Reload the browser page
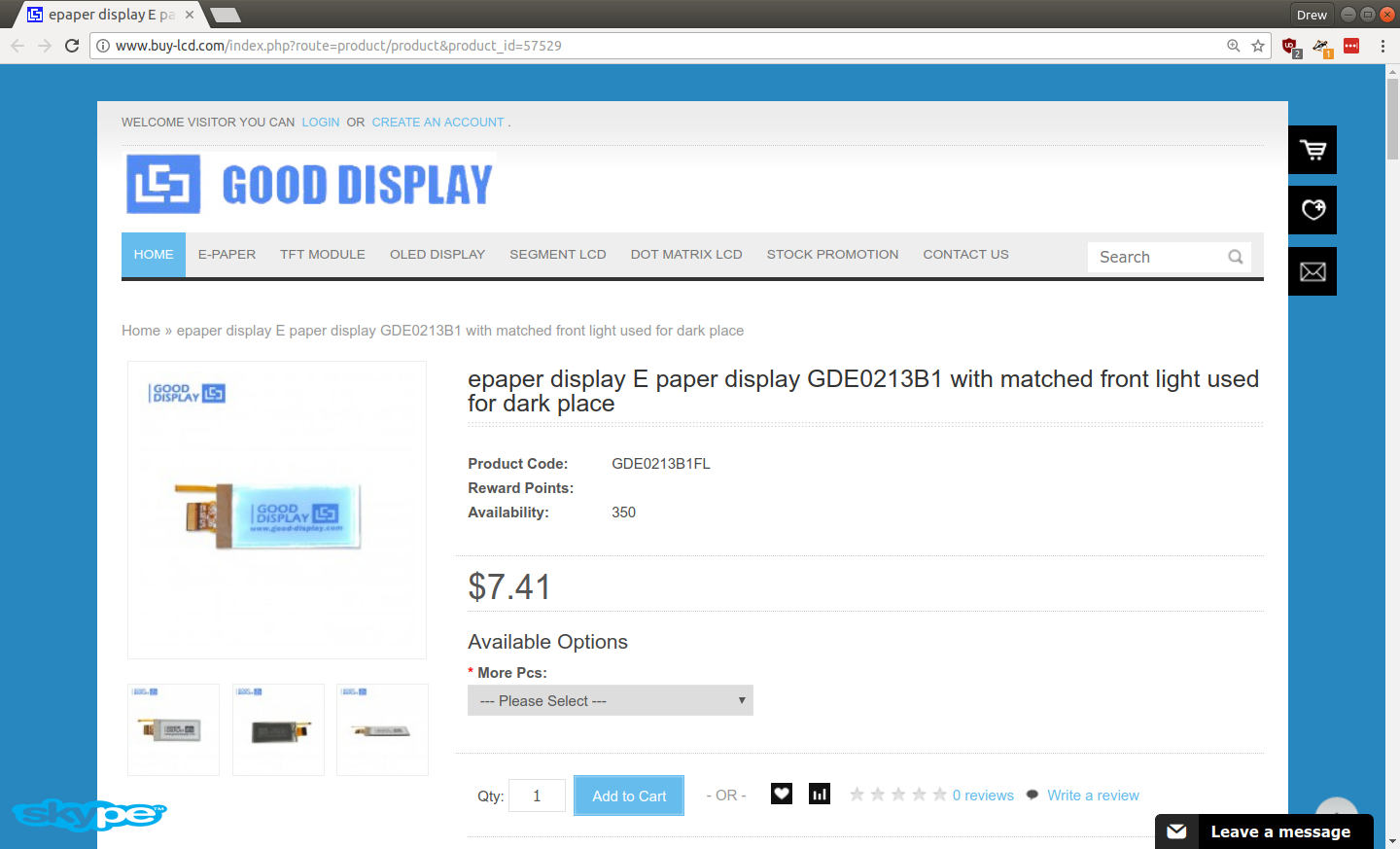The image size is (1400, 849). click(x=72, y=46)
